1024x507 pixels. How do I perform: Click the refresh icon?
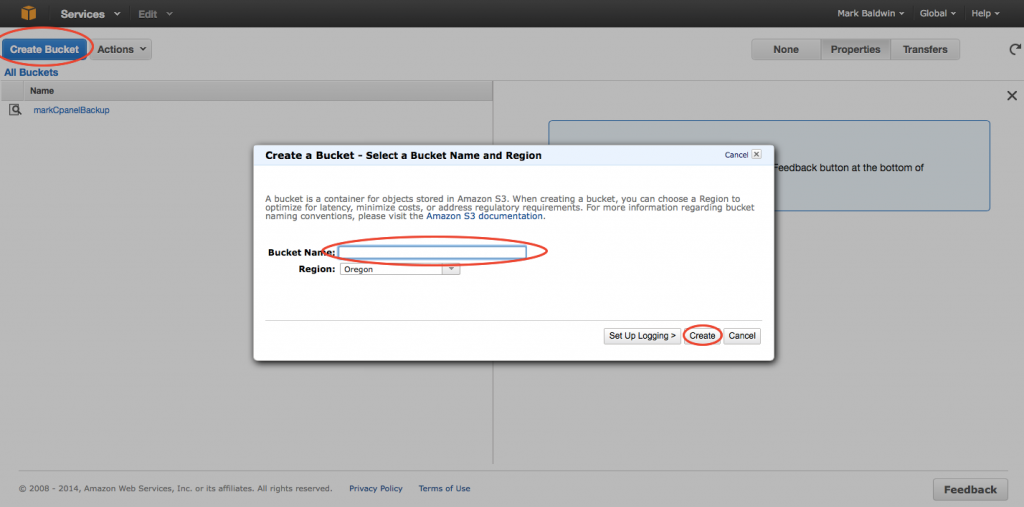tap(1014, 50)
